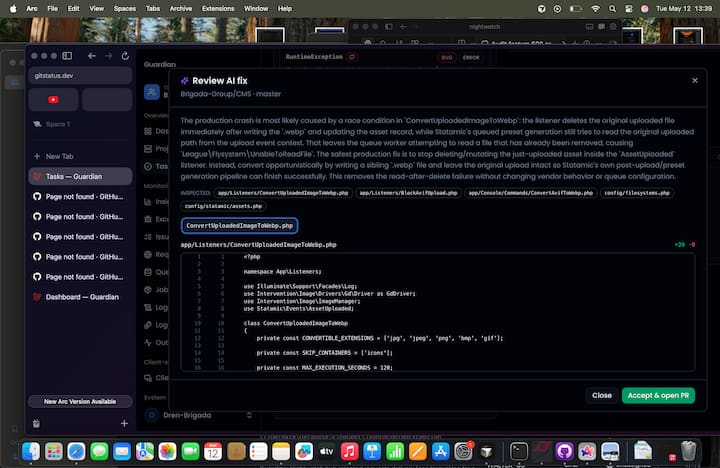Open Numbers from the Dock

[395, 451]
